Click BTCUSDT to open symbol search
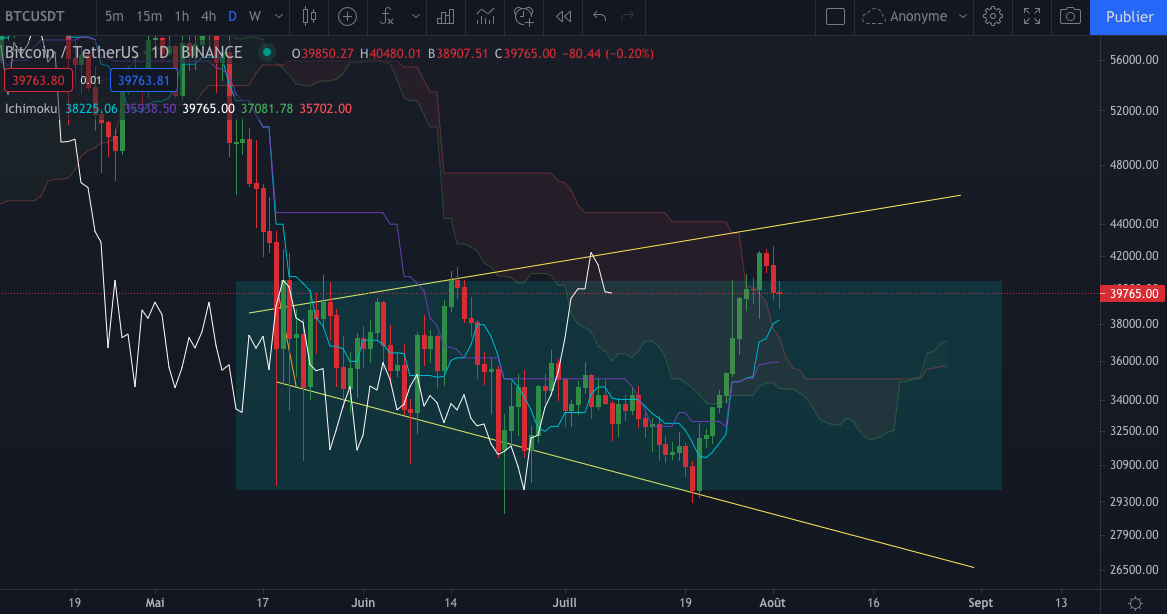This screenshot has width=1167, height=614. [42, 17]
